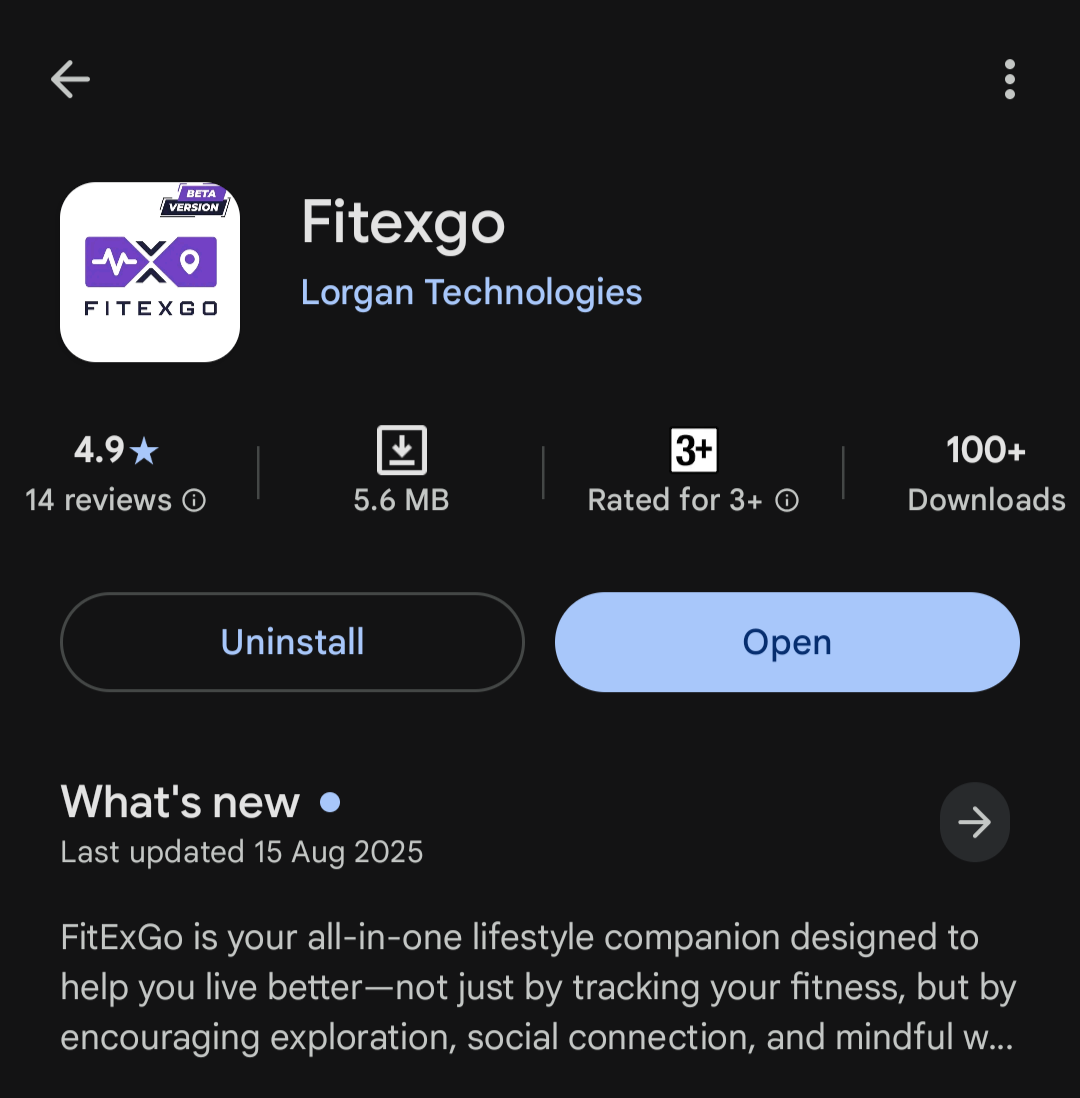Image resolution: width=1080 pixels, height=1098 pixels.
Task: Tap the What's new heading
Action: click(x=180, y=802)
